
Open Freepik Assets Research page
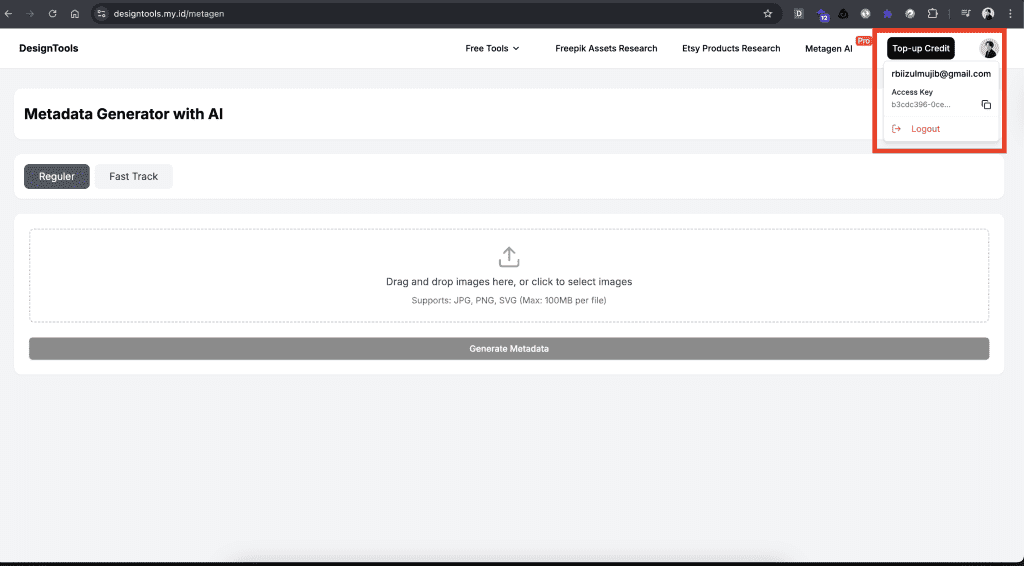point(606,48)
